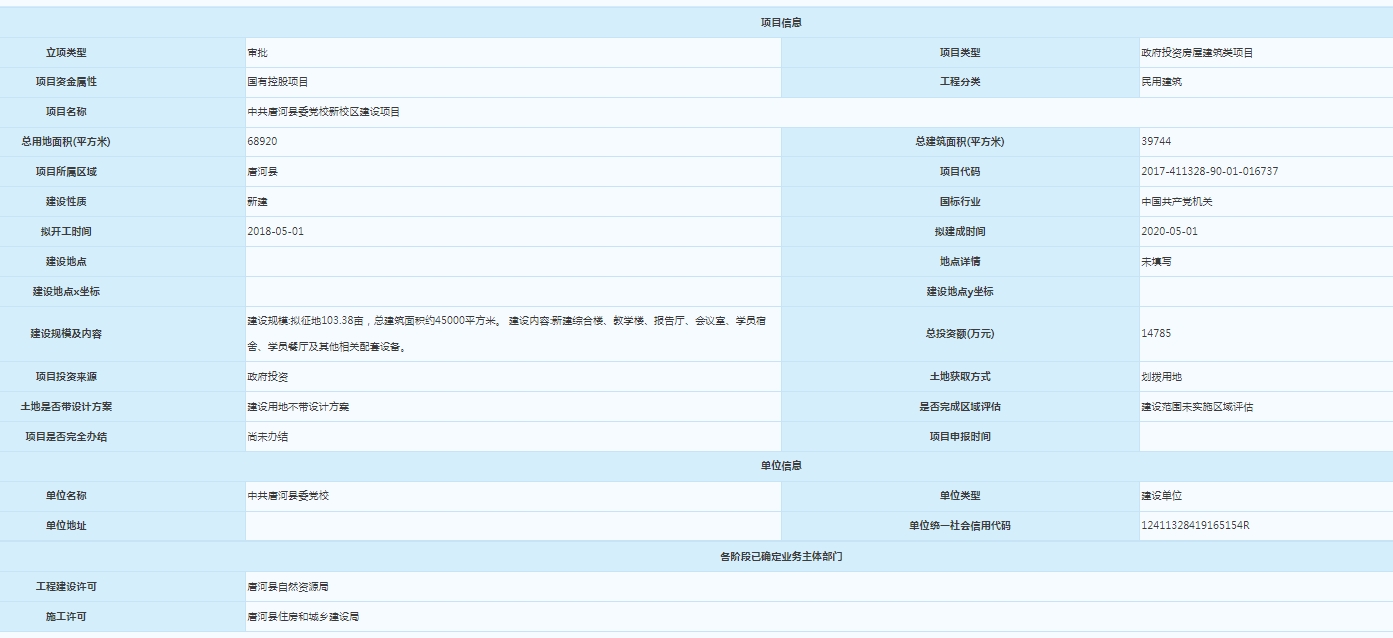Click the total land area value 68920

[x=262, y=142]
